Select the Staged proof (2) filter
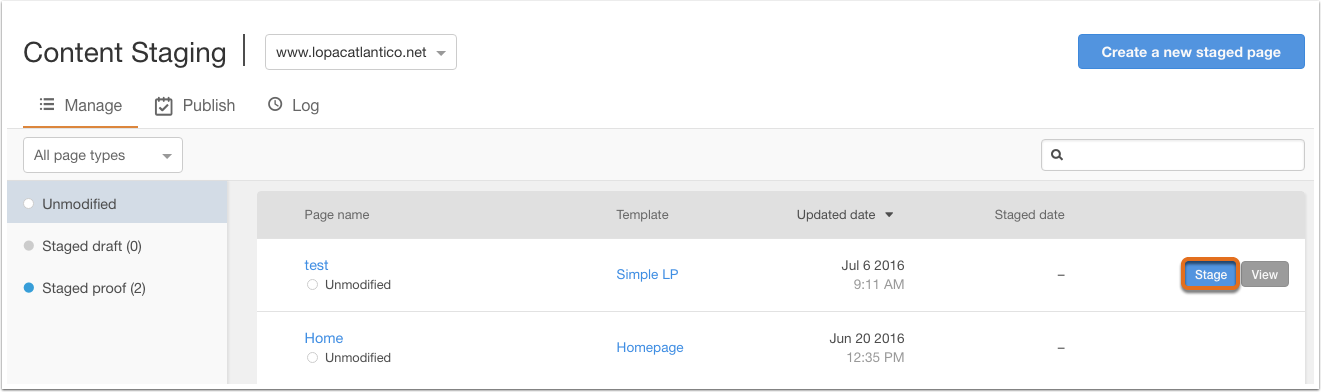Screen dimensions: 1321x392 tap(117, 288)
